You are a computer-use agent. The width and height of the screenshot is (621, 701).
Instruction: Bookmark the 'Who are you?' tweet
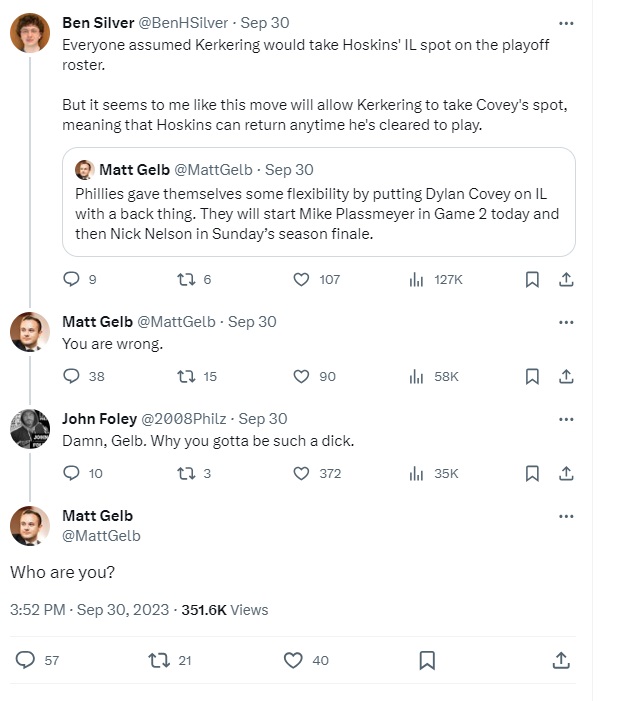click(x=427, y=660)
